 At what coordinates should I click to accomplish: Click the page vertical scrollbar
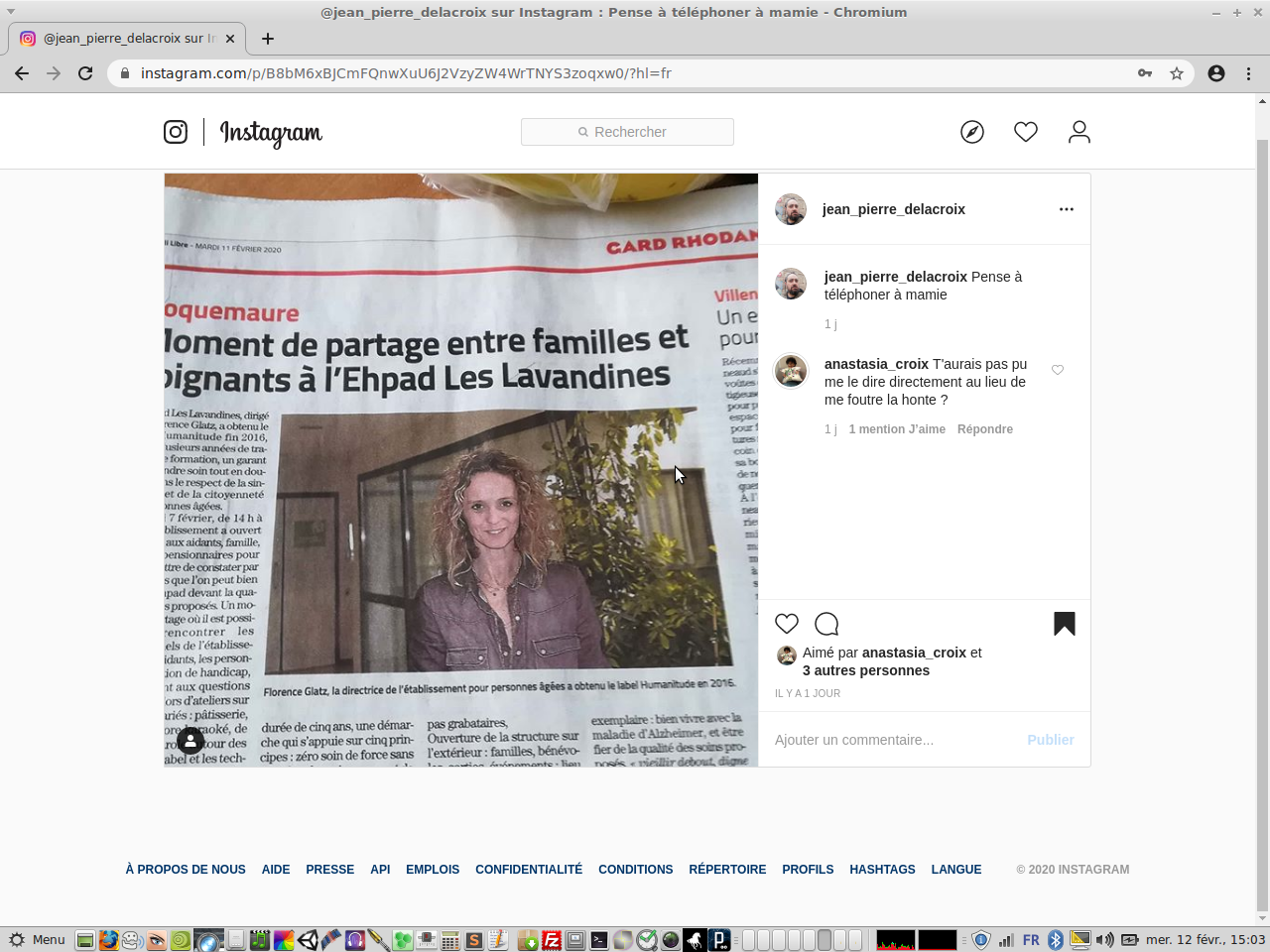pyautogui.click(x=1262, y=496)
